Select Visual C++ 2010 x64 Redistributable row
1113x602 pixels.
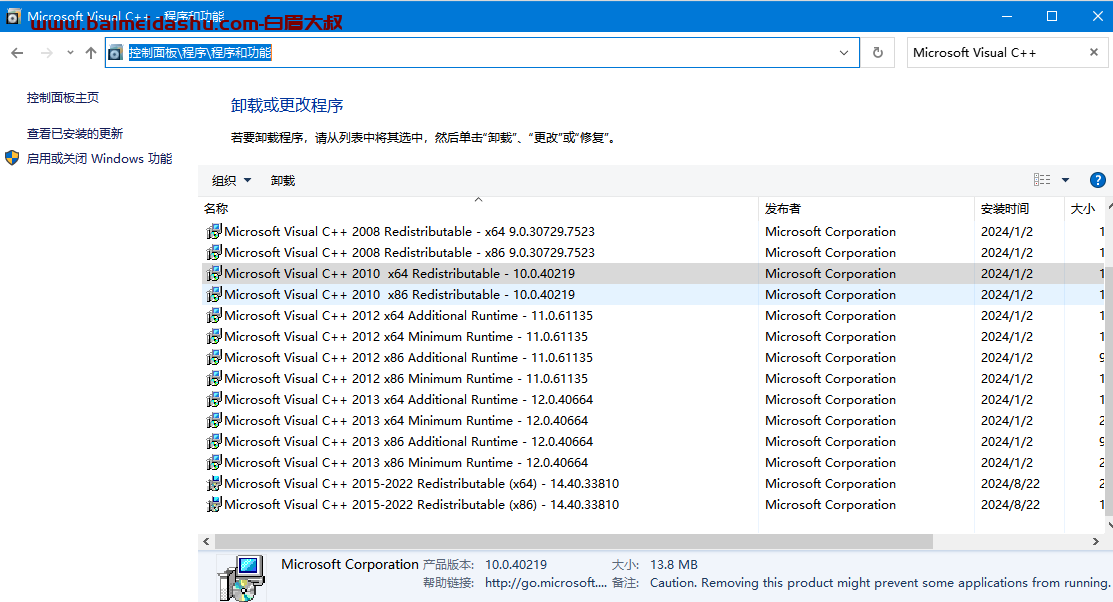[x=653, y=273]
